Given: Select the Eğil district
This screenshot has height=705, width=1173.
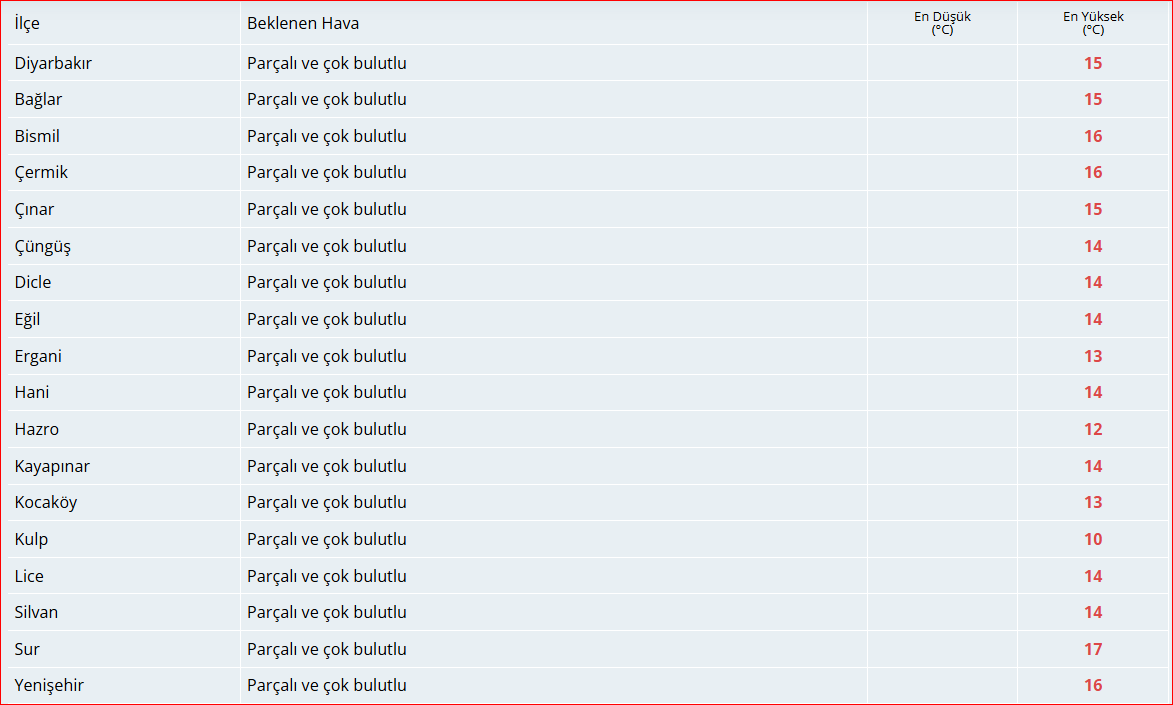Looking at the screenshot, I should click(27, 319).
